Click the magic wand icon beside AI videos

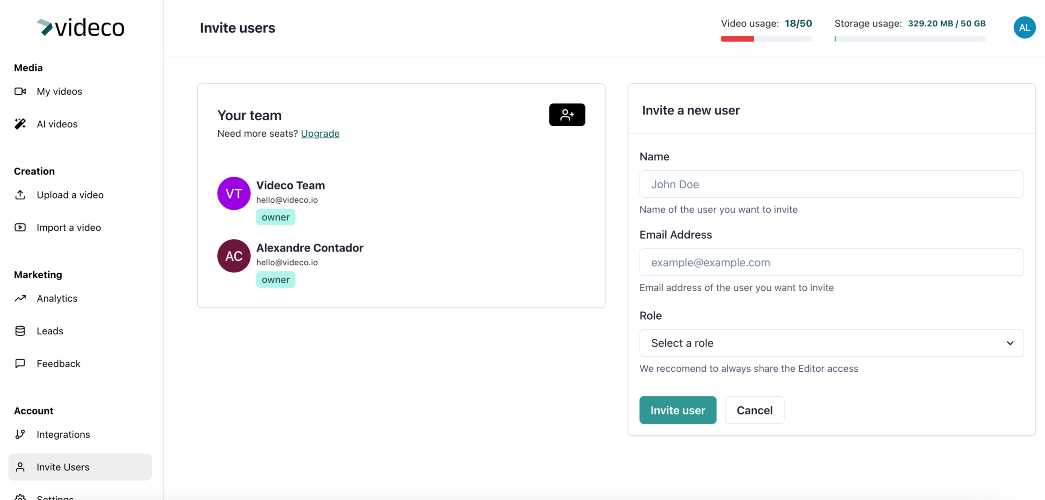[x=20, y=124]
